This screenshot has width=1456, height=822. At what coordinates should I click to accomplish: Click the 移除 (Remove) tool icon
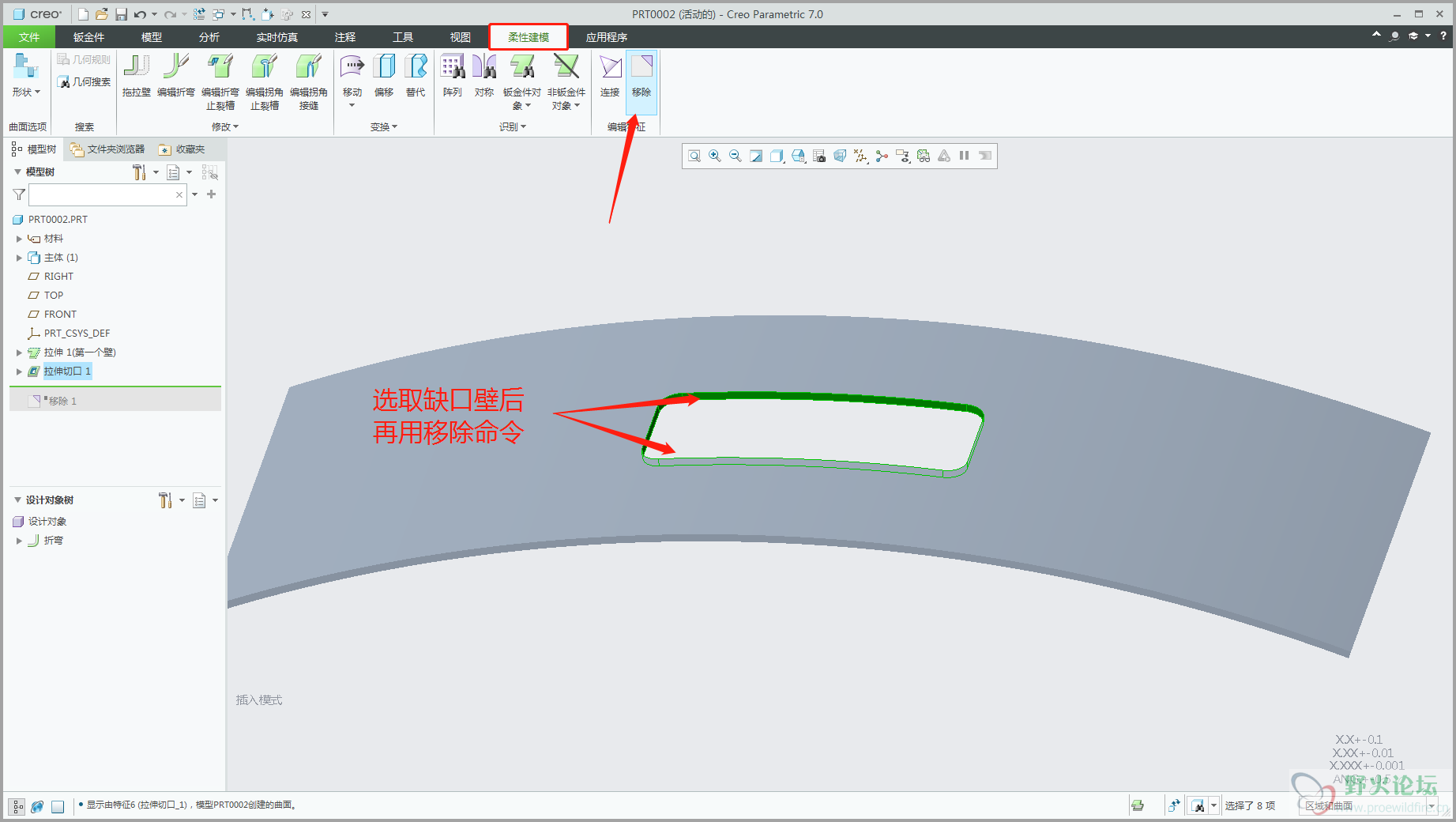click(641, 66)
